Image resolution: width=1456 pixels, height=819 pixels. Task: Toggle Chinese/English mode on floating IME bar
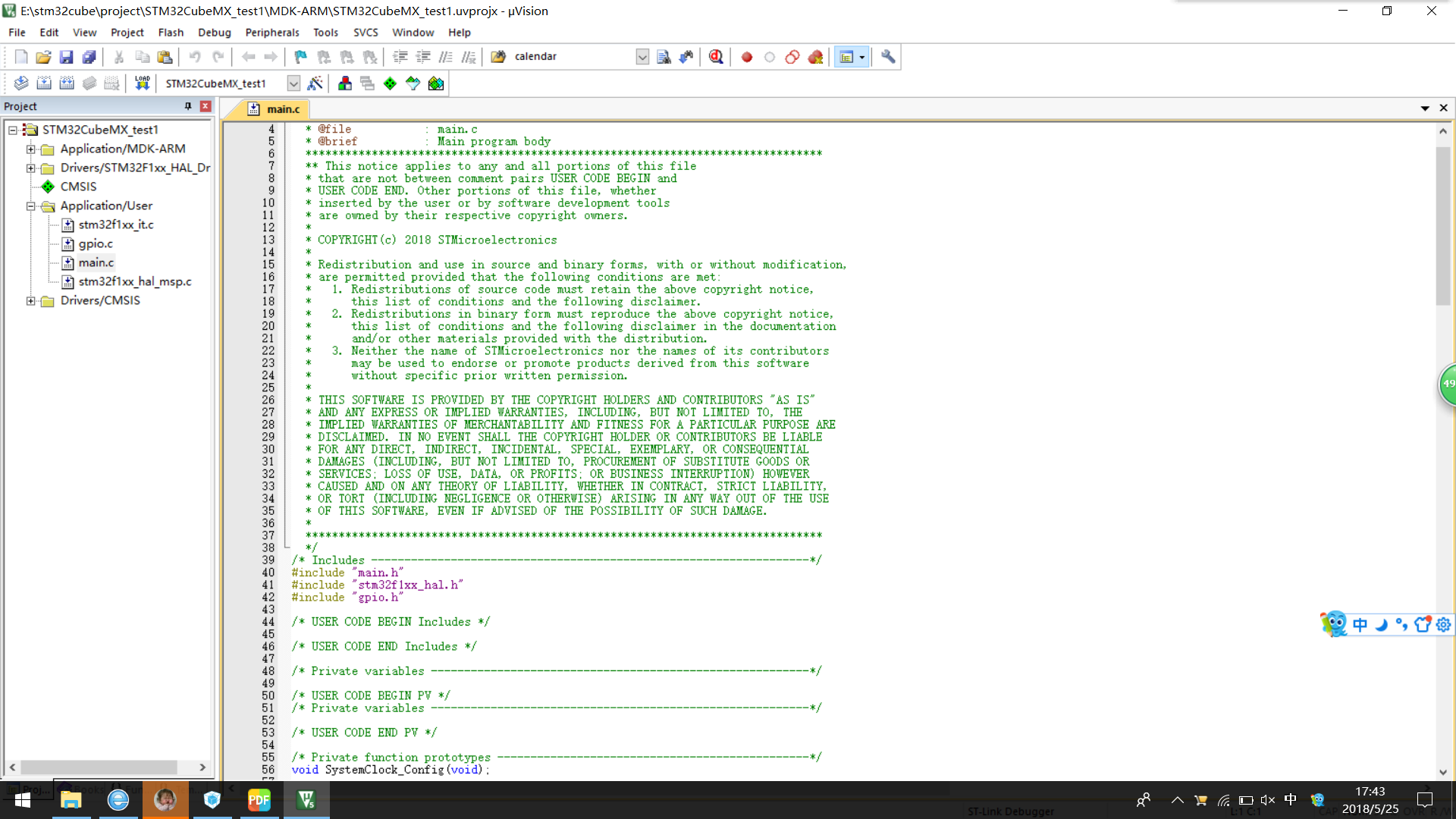(1360, 625)
